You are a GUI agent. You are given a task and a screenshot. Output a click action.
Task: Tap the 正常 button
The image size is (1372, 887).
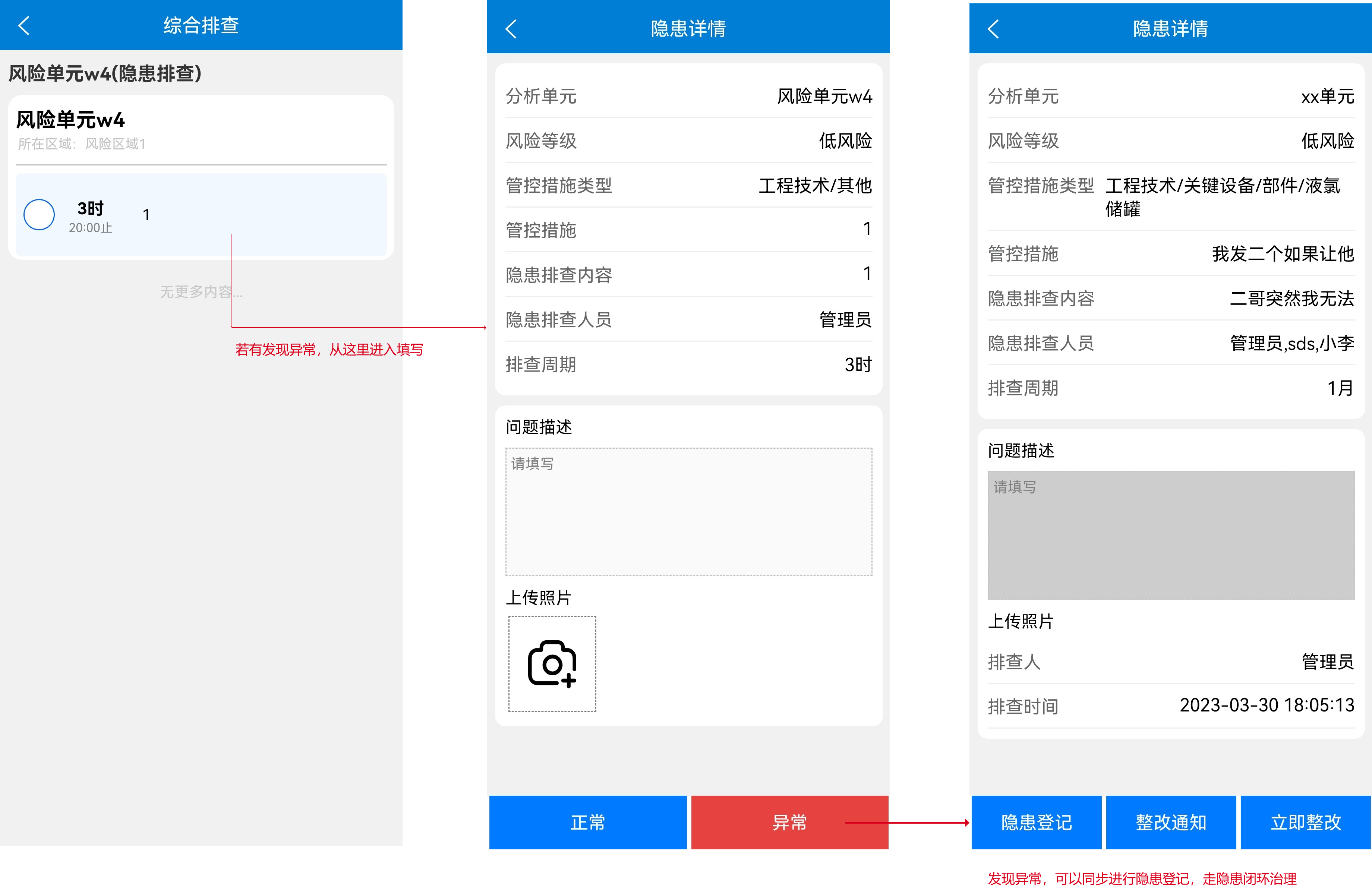click(587, 822)
